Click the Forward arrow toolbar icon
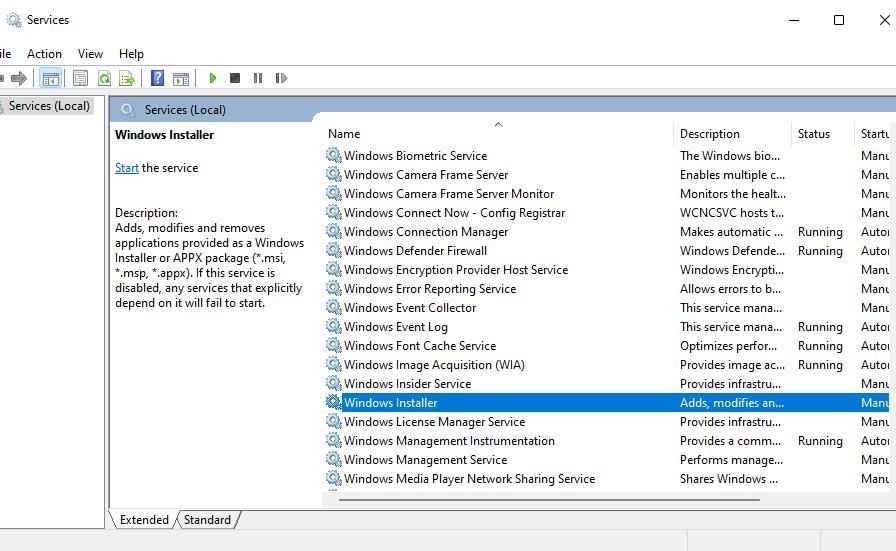This screenshot has width=896, height=551. tap(19, 78)
